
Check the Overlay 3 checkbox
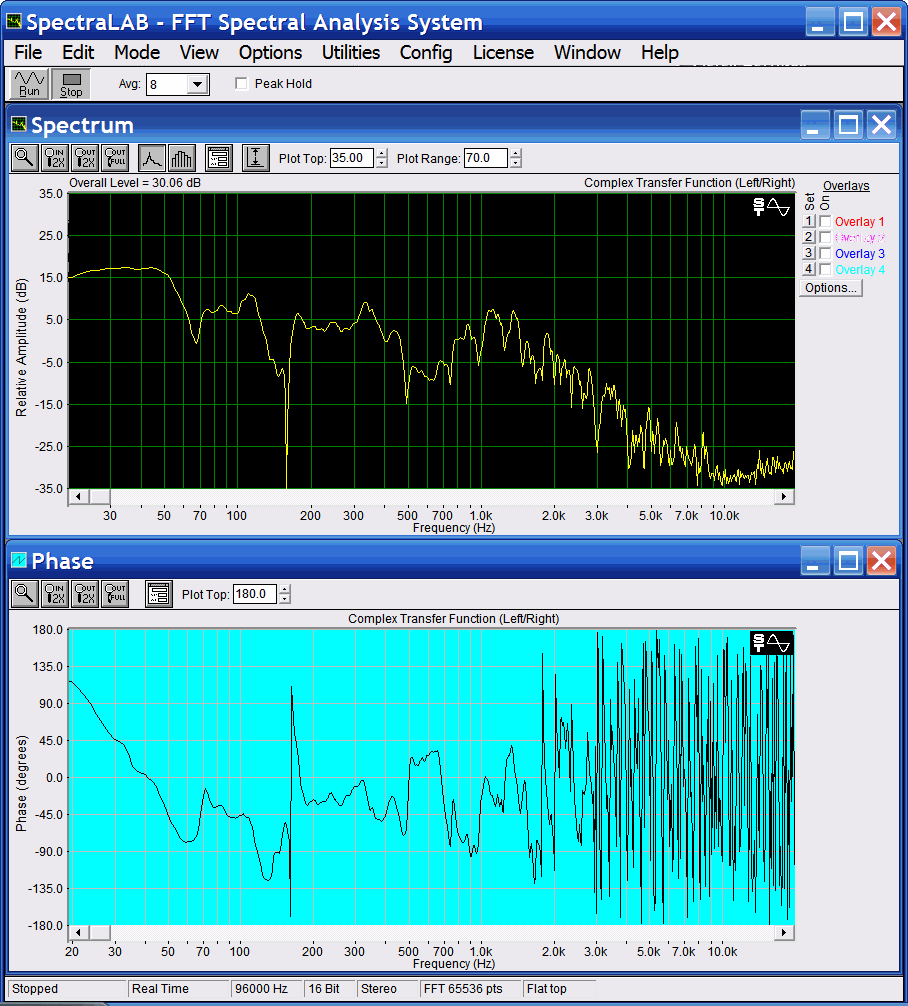click(x=825, y=254)
